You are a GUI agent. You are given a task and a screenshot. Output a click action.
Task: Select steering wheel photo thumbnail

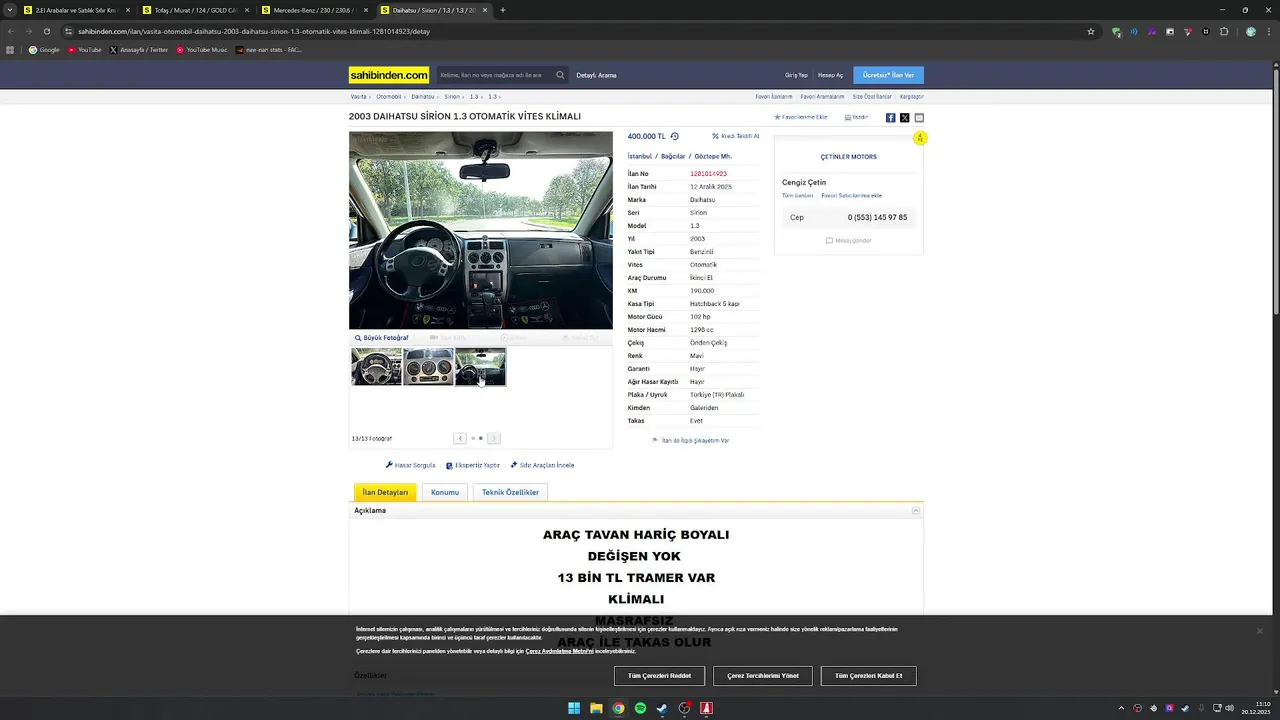point(377,367)
